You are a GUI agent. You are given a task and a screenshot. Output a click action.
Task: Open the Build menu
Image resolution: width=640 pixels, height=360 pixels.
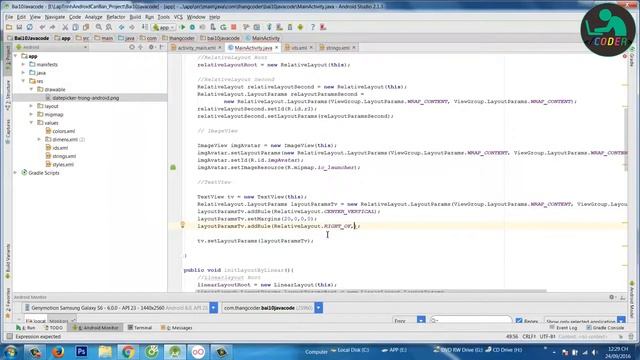pos(135,17)
